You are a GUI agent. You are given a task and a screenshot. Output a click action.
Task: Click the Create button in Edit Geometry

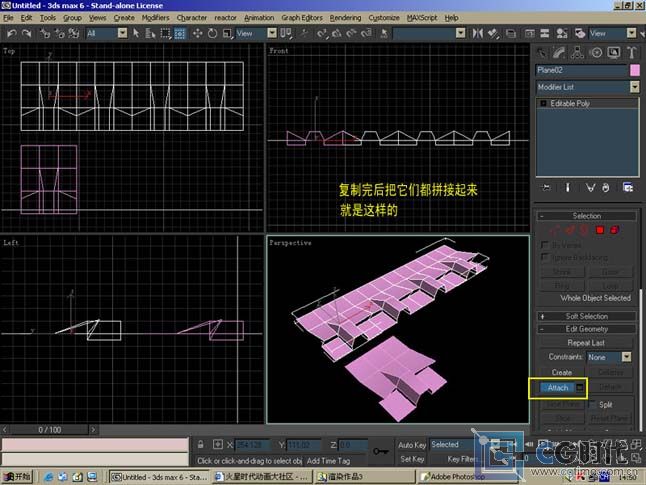(x=562, y=373)
